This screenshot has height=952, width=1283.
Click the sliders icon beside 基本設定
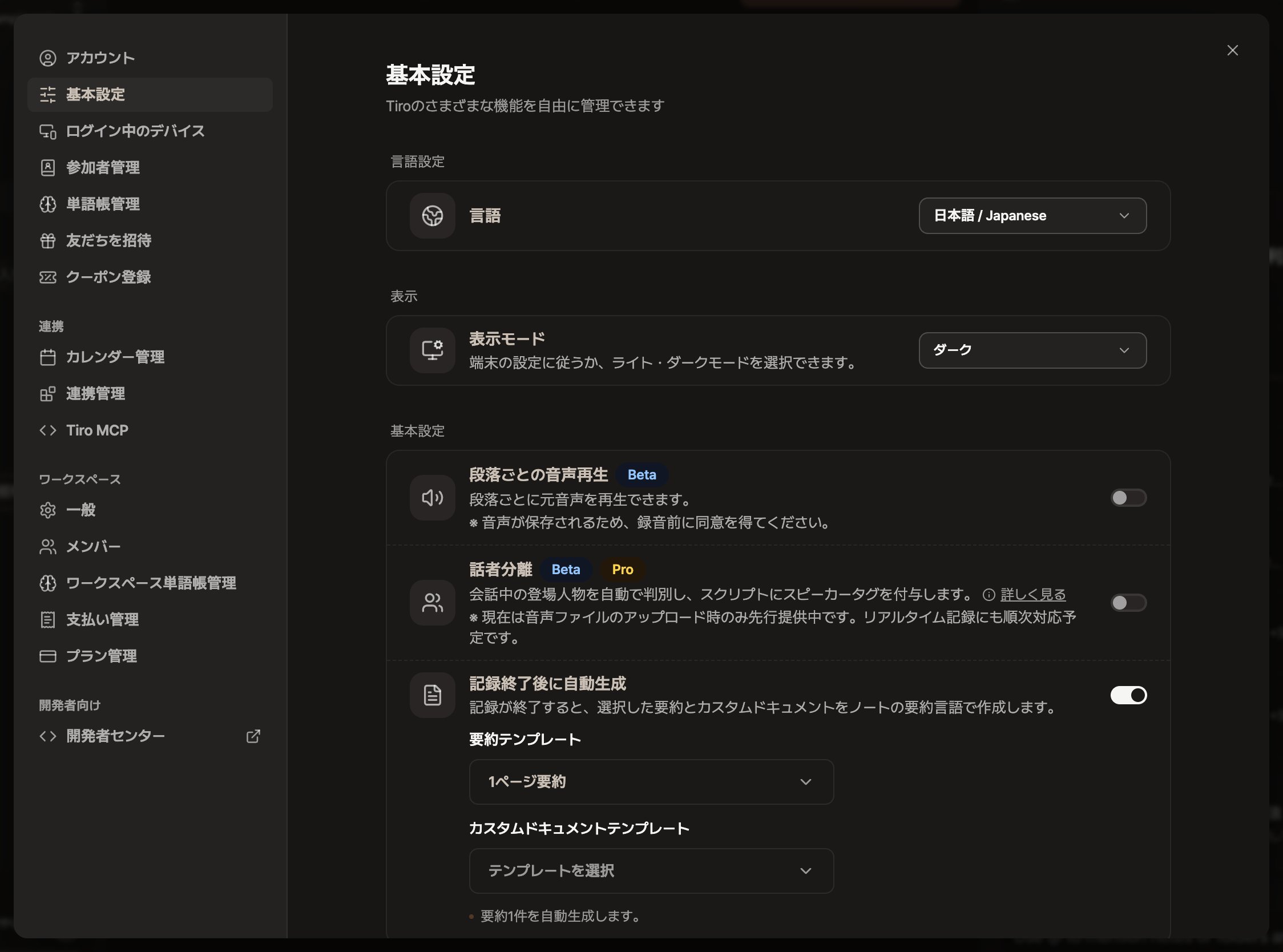(x=48, y=95)
